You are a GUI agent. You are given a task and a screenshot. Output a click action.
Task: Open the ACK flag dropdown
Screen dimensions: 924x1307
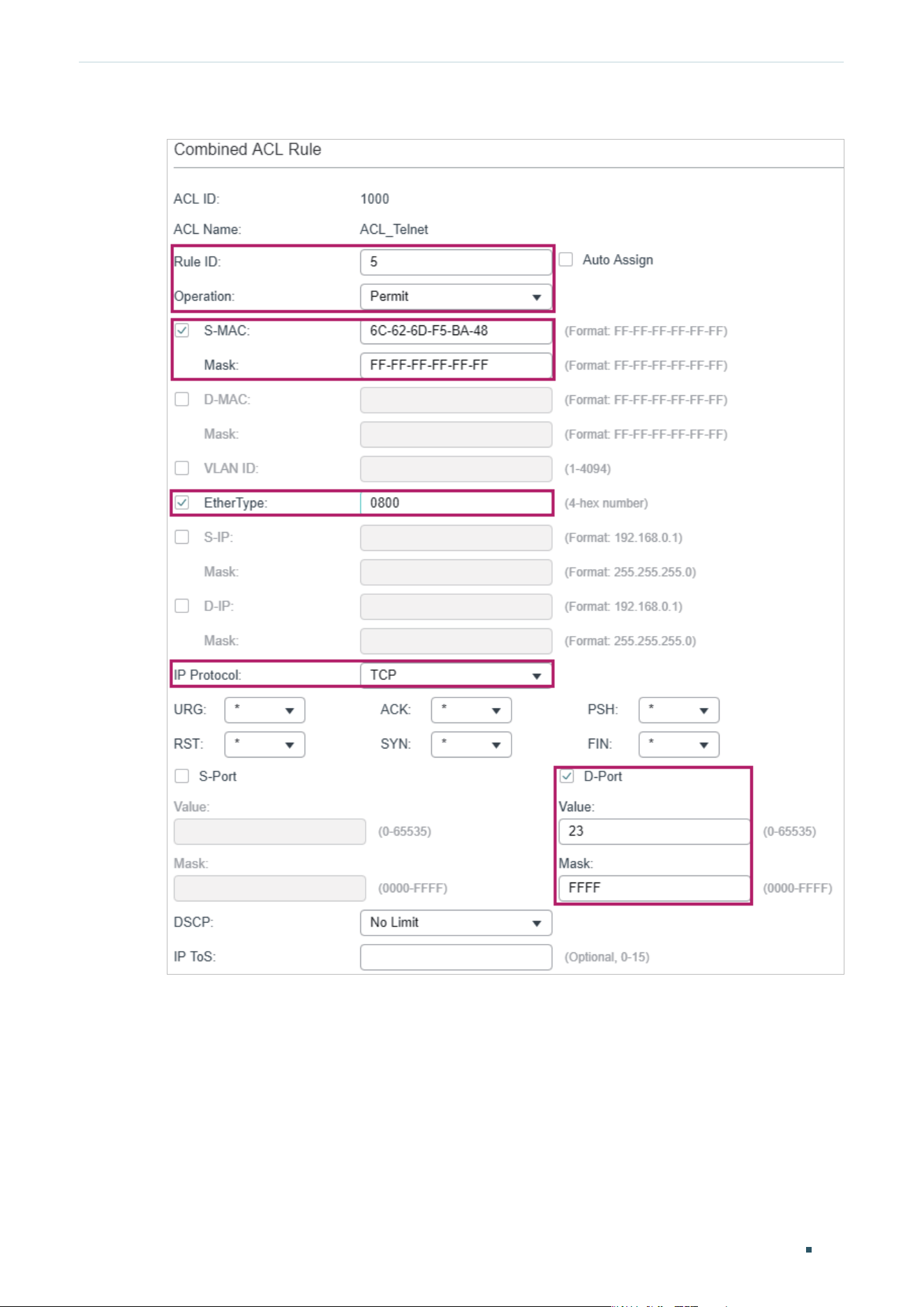471,710
